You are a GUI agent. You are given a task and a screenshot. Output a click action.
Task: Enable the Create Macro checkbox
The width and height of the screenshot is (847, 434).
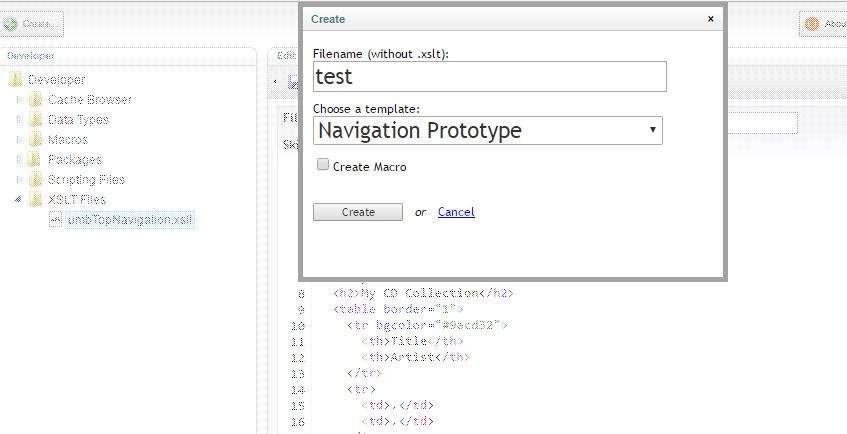[x=323, y=165]
